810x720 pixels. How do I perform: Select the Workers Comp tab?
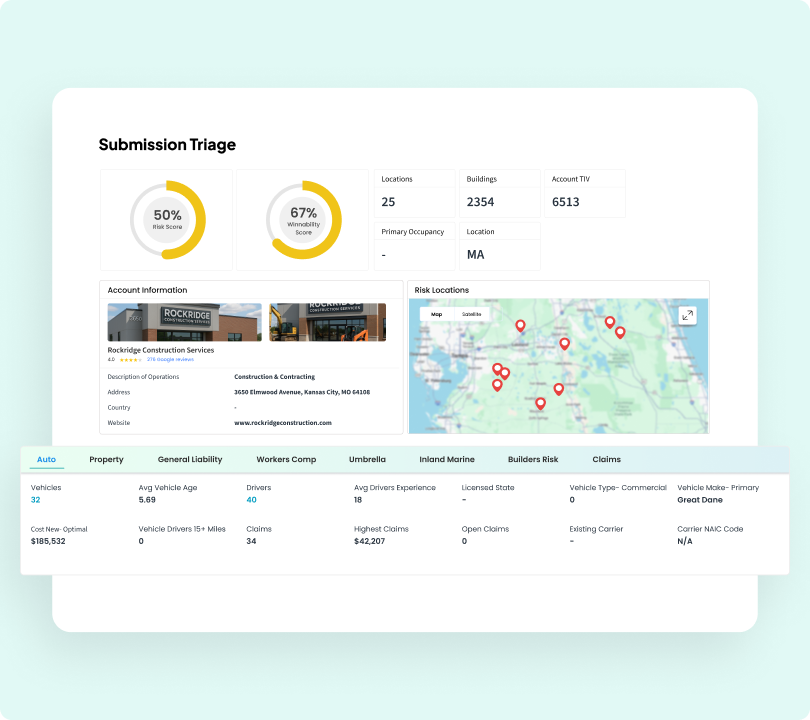tap(288, 459)
